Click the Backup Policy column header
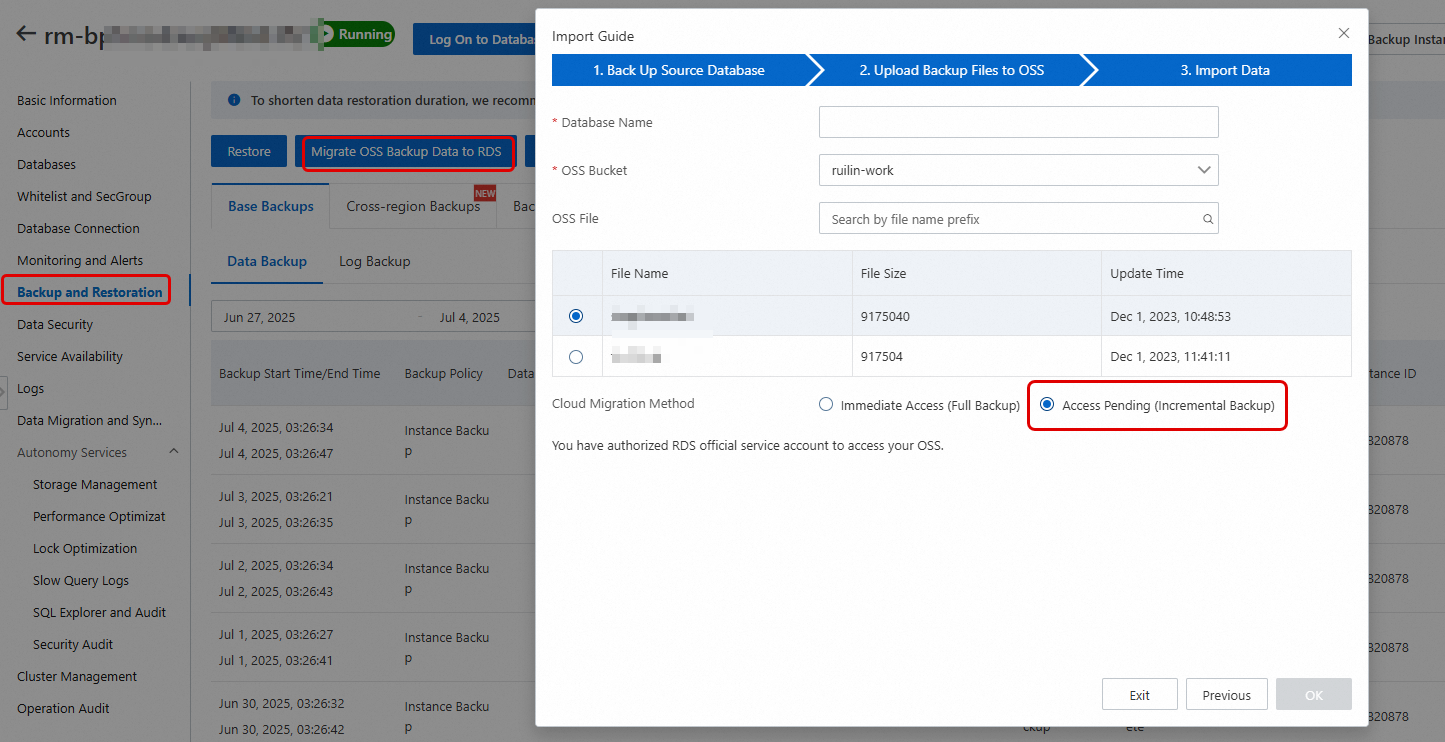The width and height of the screenshot is (1445, 742). (x=444, y=373)
